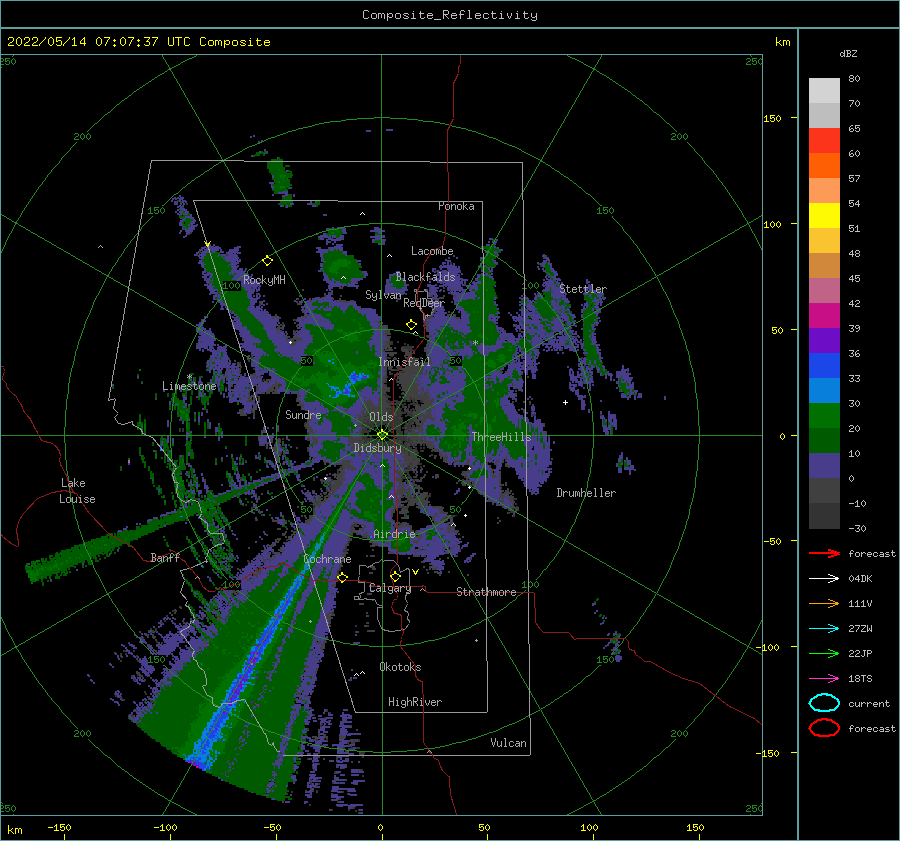This screenshot has height=841, width=900.
Task: Select the magenta 18TS arrow legend icon
Action: (824, 679)
